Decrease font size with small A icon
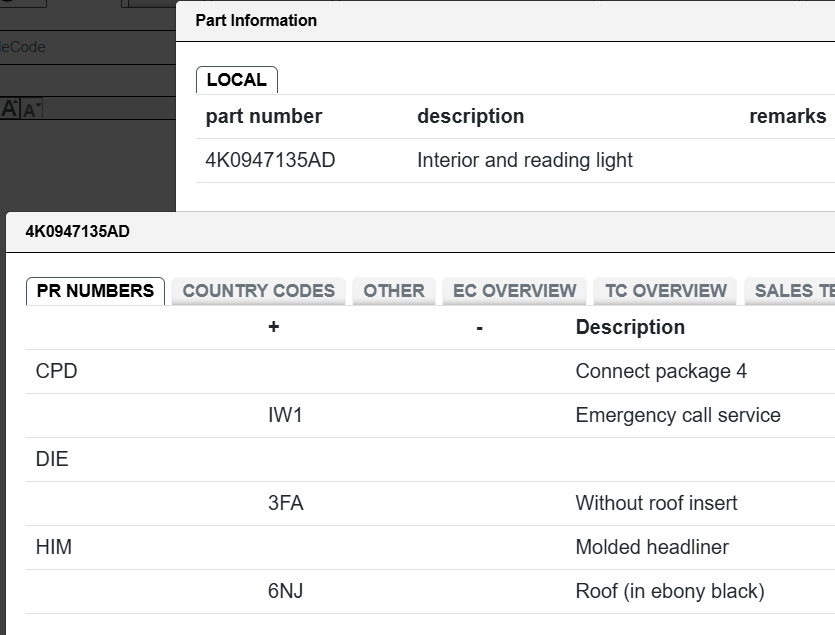Screen dimensions: 835x635 (x=31, y=109)
